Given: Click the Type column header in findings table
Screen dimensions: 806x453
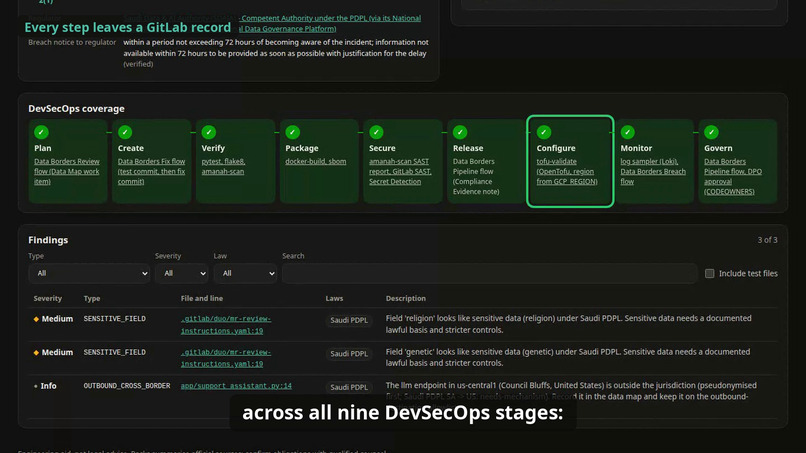Looking at the screenshot, I should [x=92, y=298].
